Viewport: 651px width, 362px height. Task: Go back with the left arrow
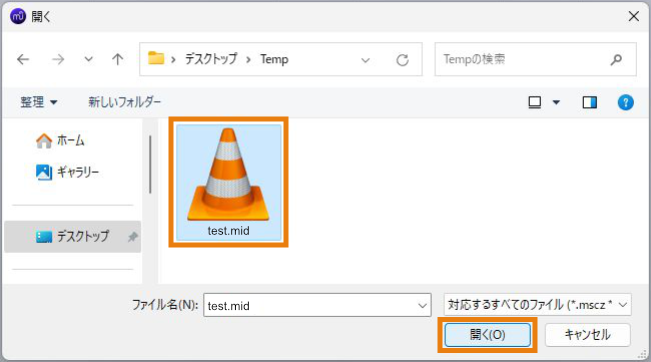pos(23,59)
